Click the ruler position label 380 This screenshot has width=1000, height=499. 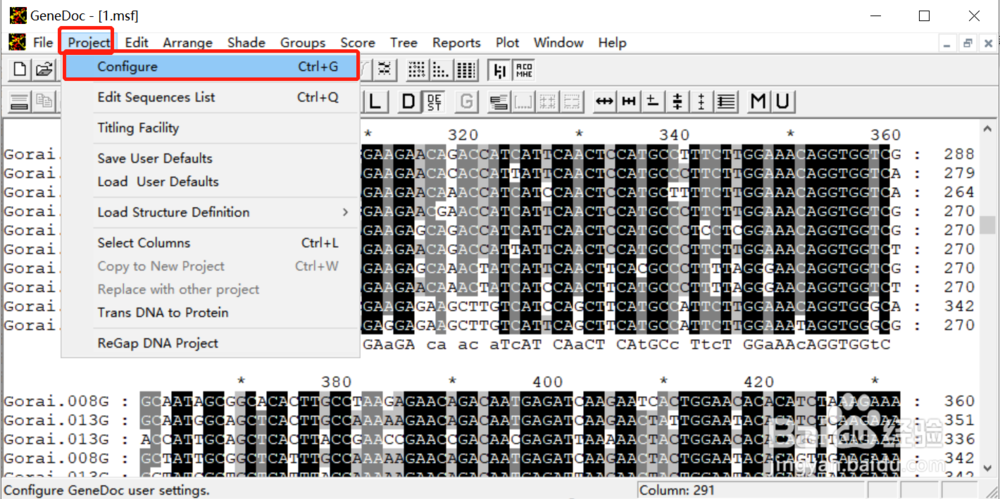click(337, 382)
